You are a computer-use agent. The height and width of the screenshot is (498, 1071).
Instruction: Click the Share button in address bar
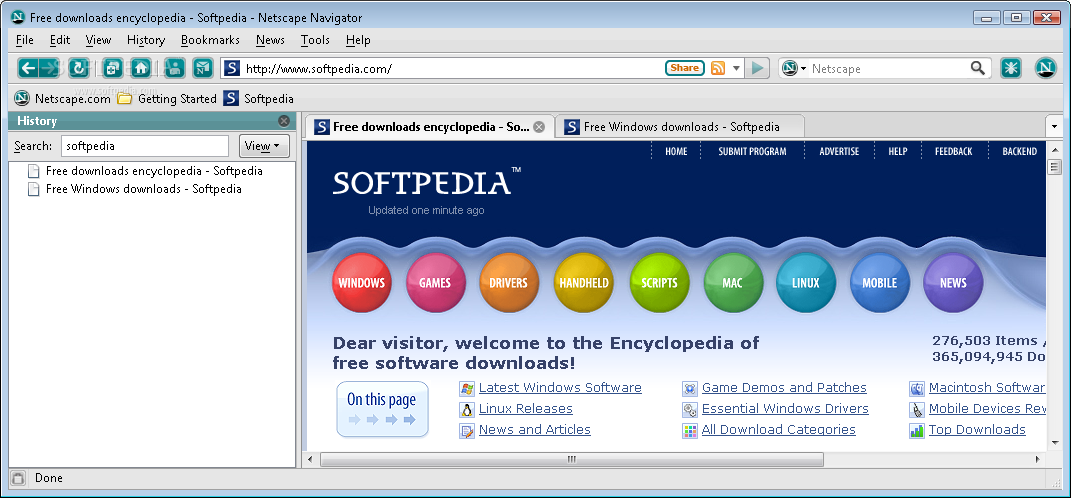pos(684,68)
